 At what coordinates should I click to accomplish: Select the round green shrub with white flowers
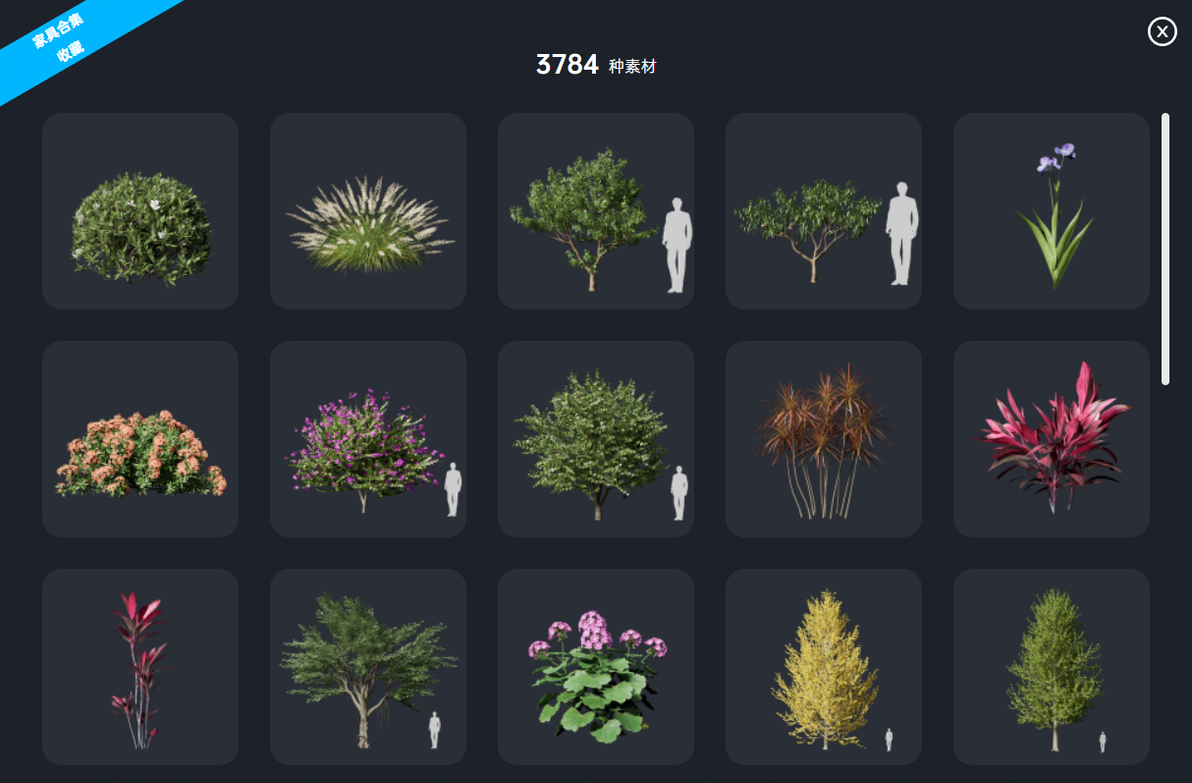click(x=140, y=211)
